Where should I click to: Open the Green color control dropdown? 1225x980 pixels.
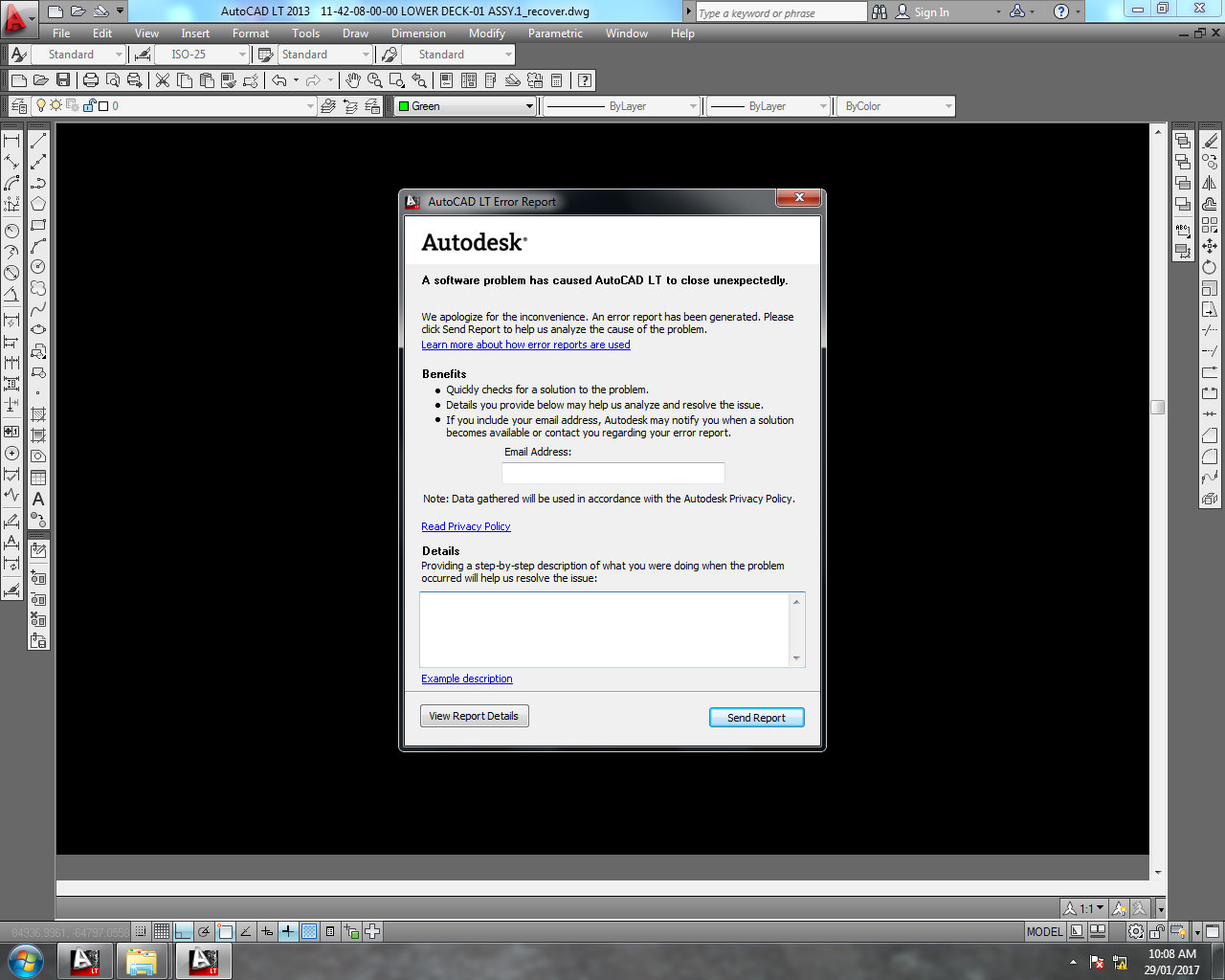pyautogui.click(x=531, y=106)
